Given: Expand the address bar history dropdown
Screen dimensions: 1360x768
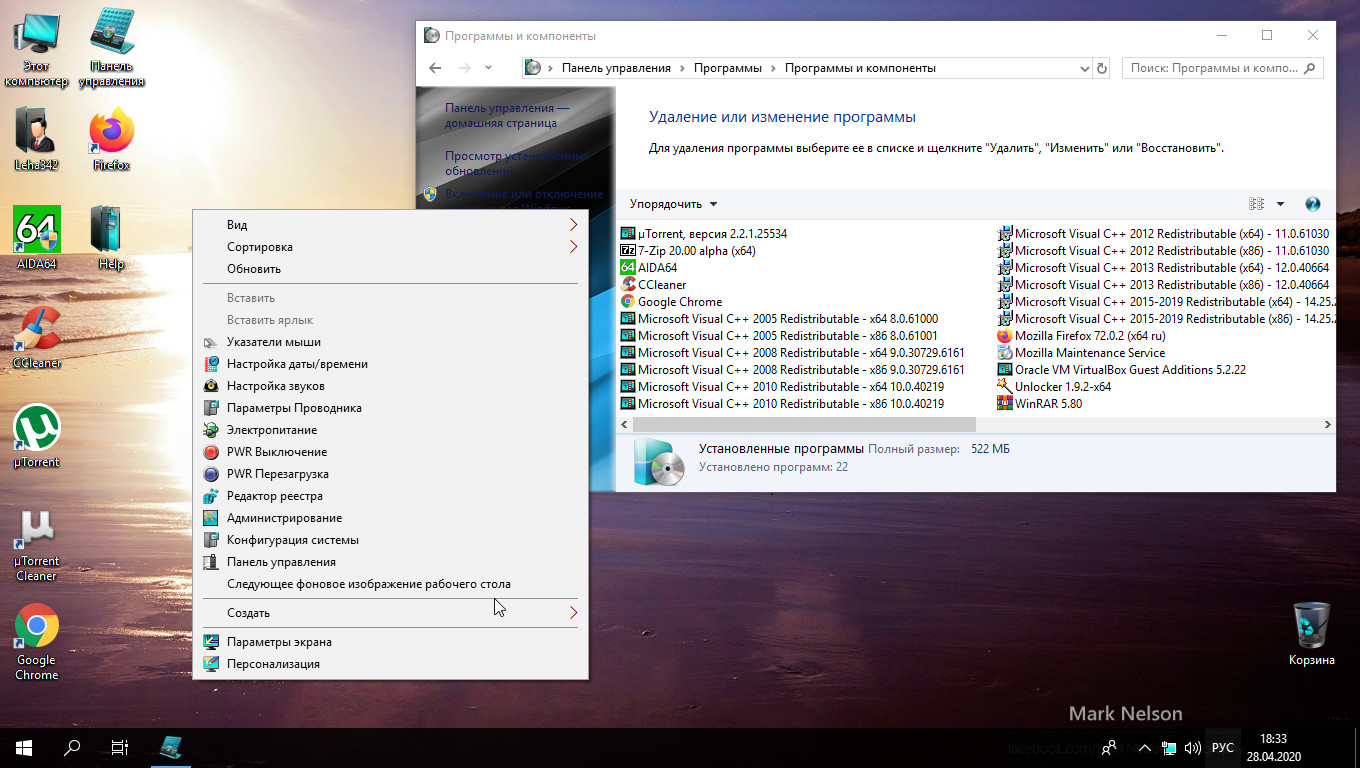Looking at the screenshot, I should 1085,68.
